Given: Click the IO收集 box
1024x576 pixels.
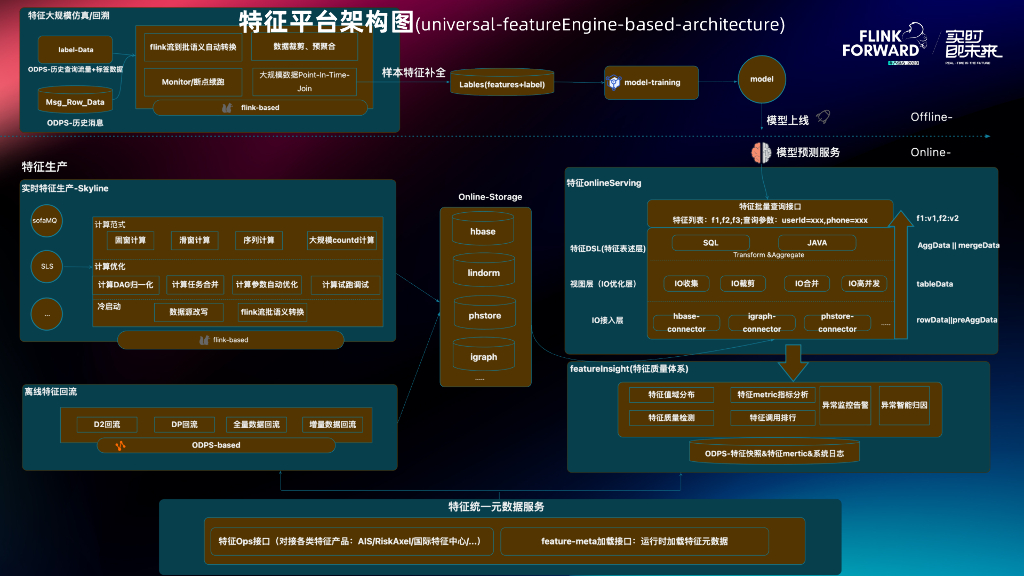Looking at the screenshot, I should [x=686, y=283].
